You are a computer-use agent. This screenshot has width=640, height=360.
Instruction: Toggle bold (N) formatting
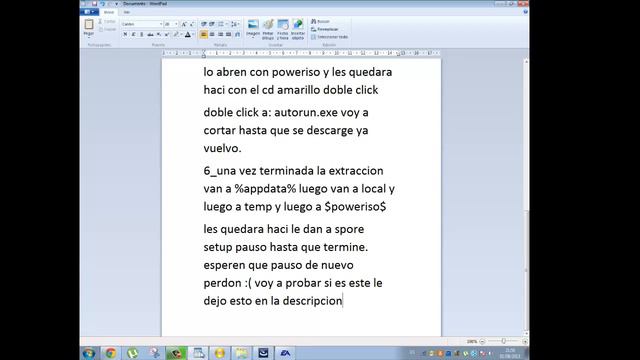click(125, 34)
